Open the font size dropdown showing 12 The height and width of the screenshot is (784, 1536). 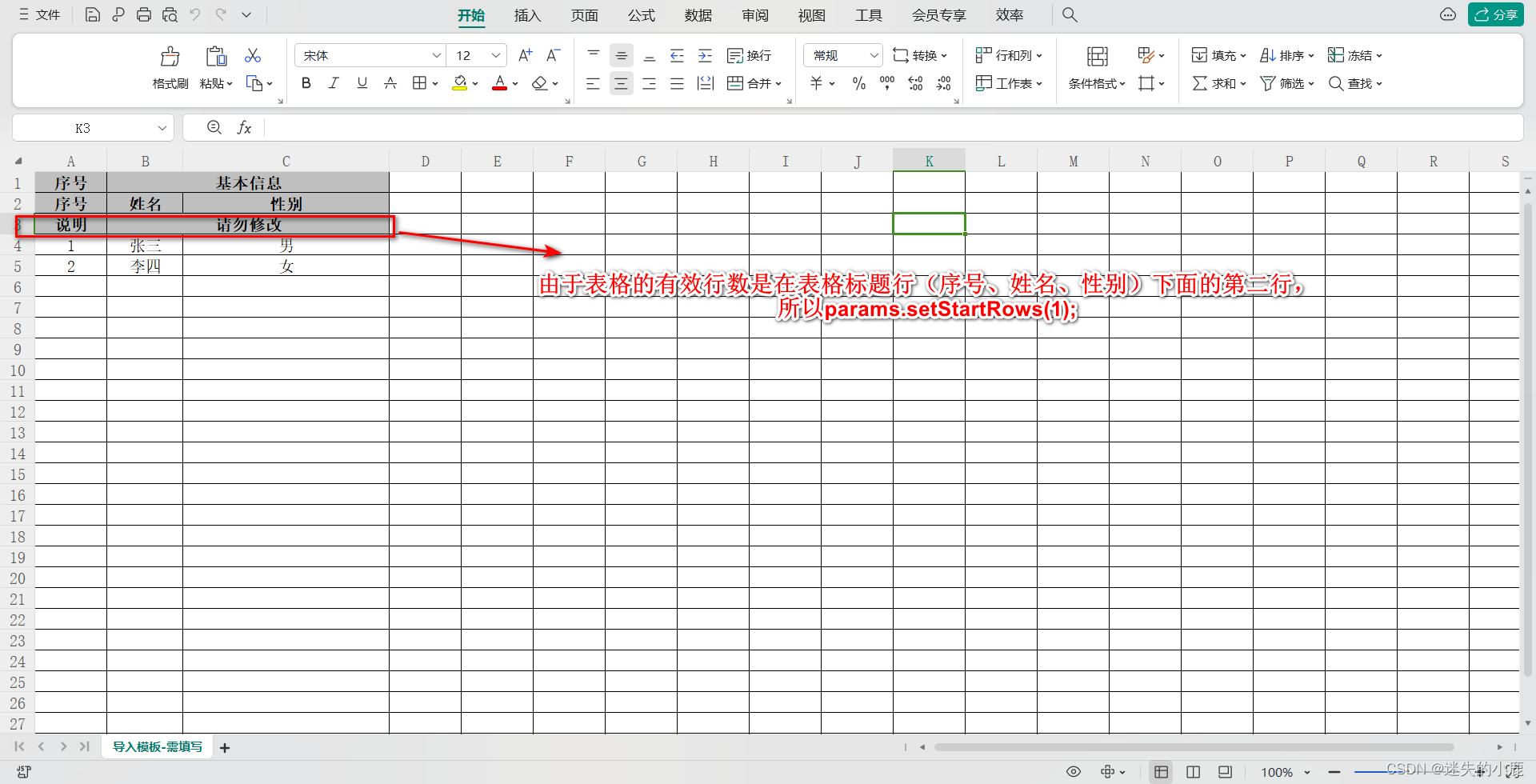click(496, 55)
